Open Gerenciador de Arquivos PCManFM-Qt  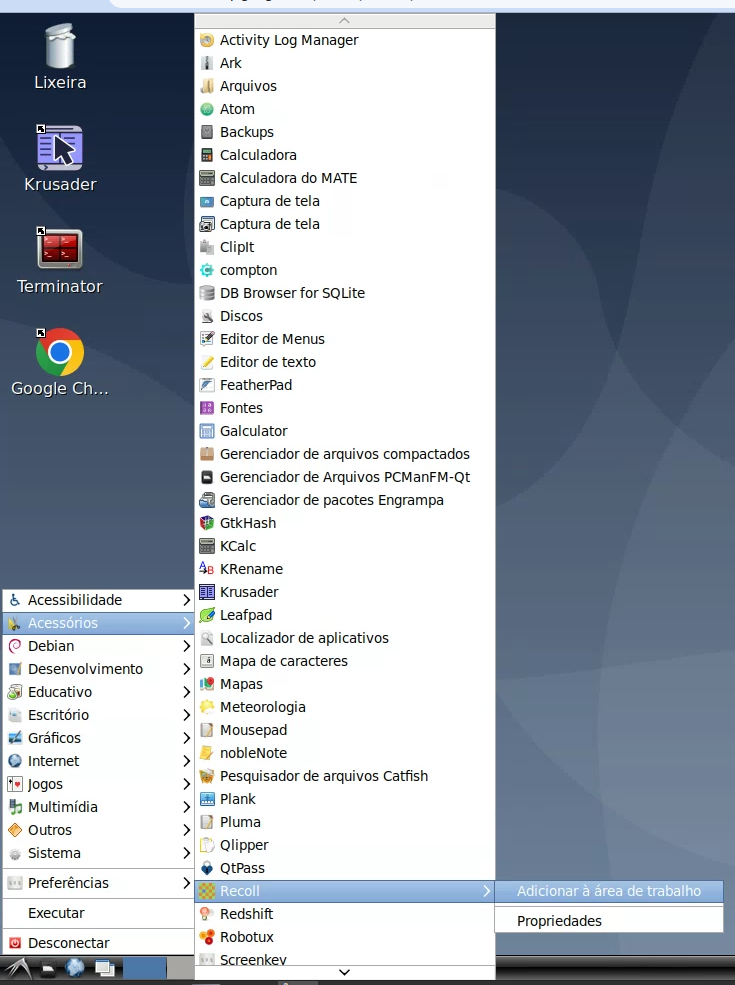pyautogui.click(x=345, y=477)
